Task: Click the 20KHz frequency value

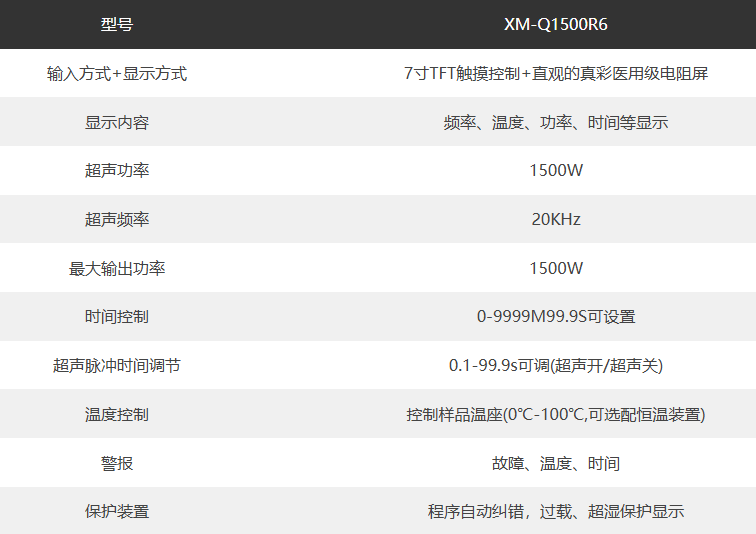Action: coord(556,220)
